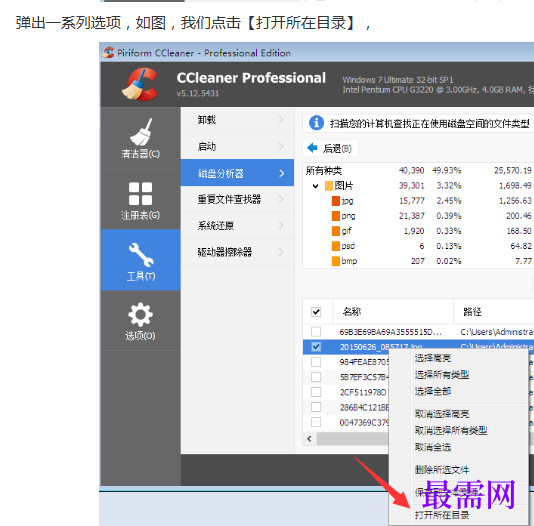Click chevron next to 重复文件查找器
Screen dimensions: 534x526
tap(281, 199)
